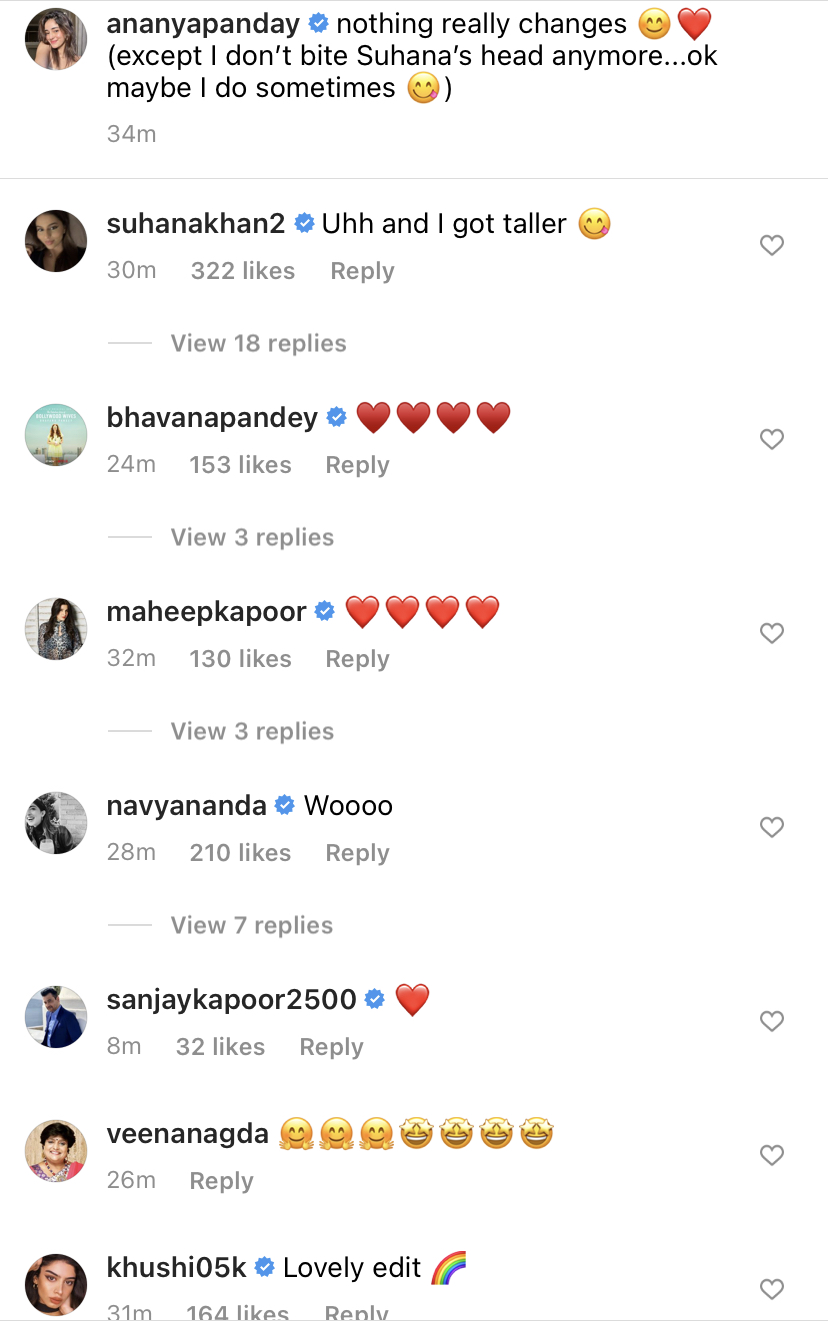View the 322 likes on suhanakhan2's comment
The height and width of the screenshot is (1337, 828).
click(x=243, y=270)
